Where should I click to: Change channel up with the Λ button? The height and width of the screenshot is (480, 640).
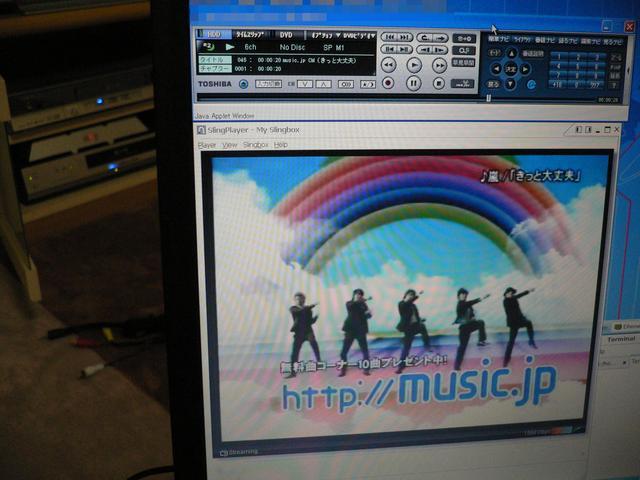(323, 84)
